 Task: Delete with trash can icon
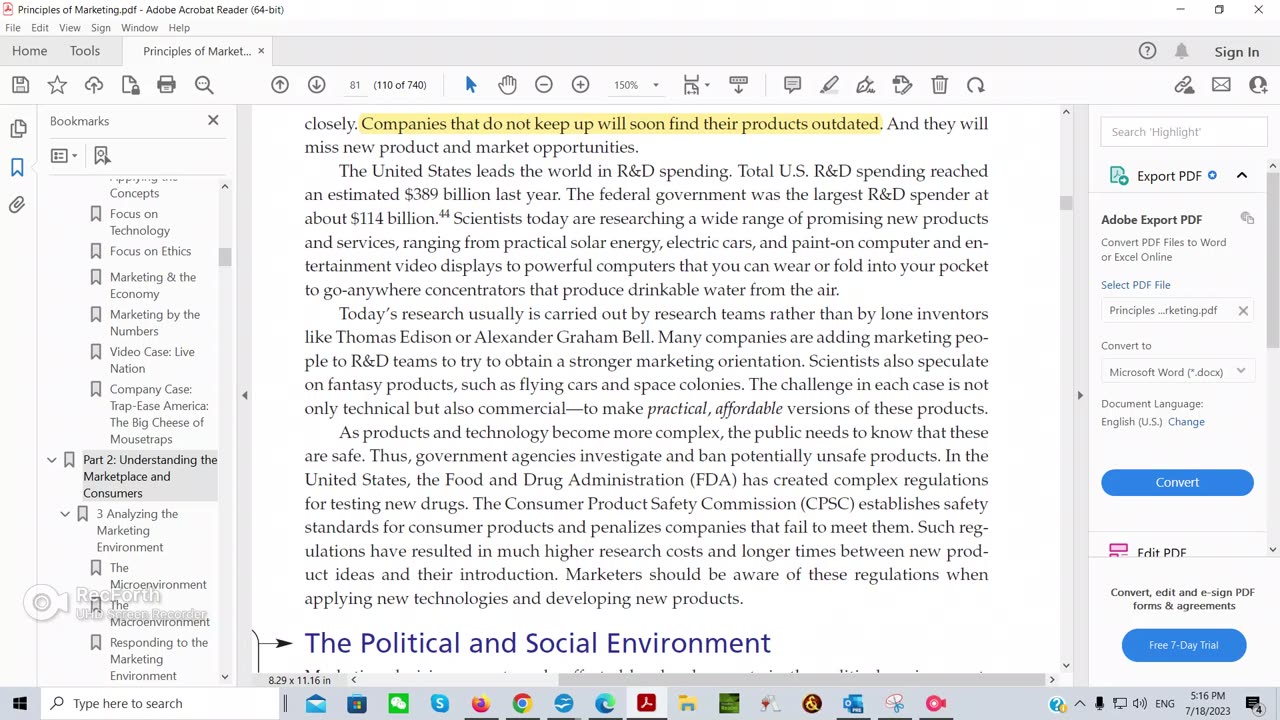click(x=939, y=85)
